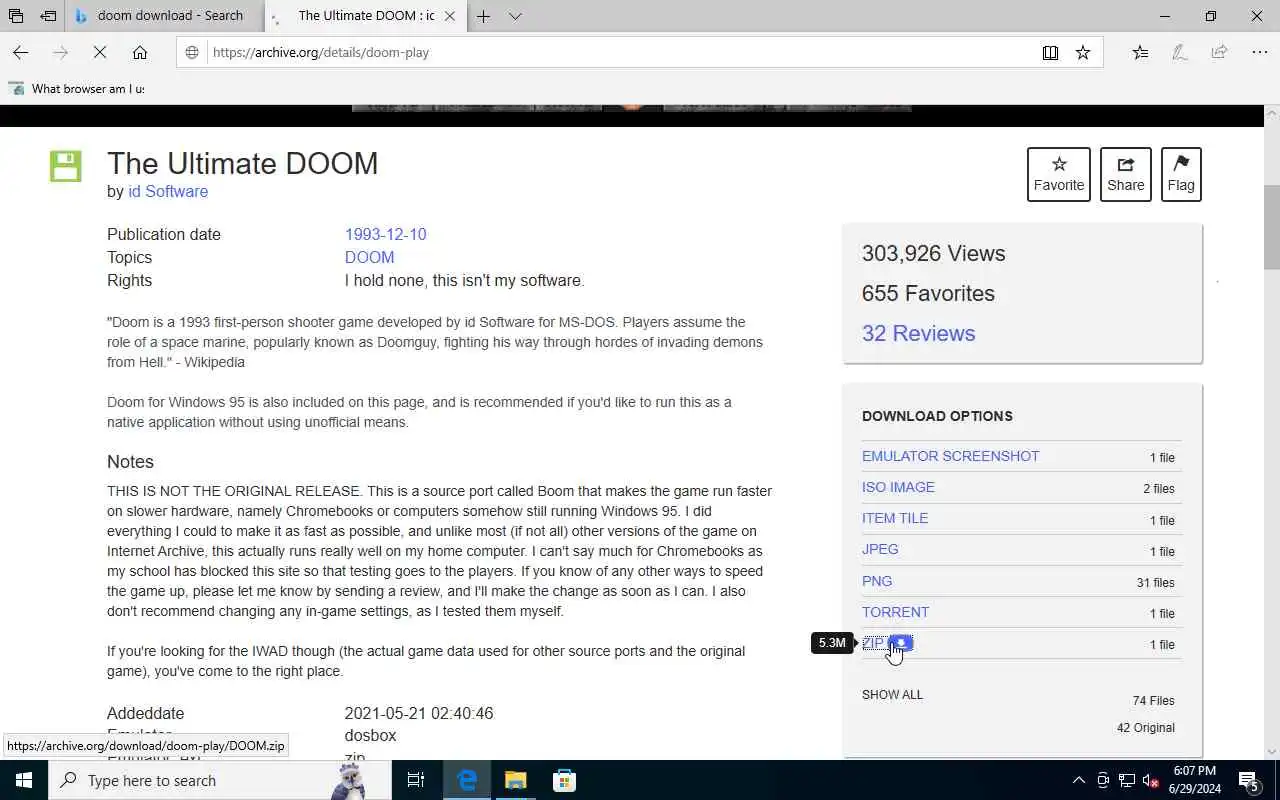This screenshot has height=800, width=1280.
Task: Click the scrollbar down arrow
Action: 1271,751
